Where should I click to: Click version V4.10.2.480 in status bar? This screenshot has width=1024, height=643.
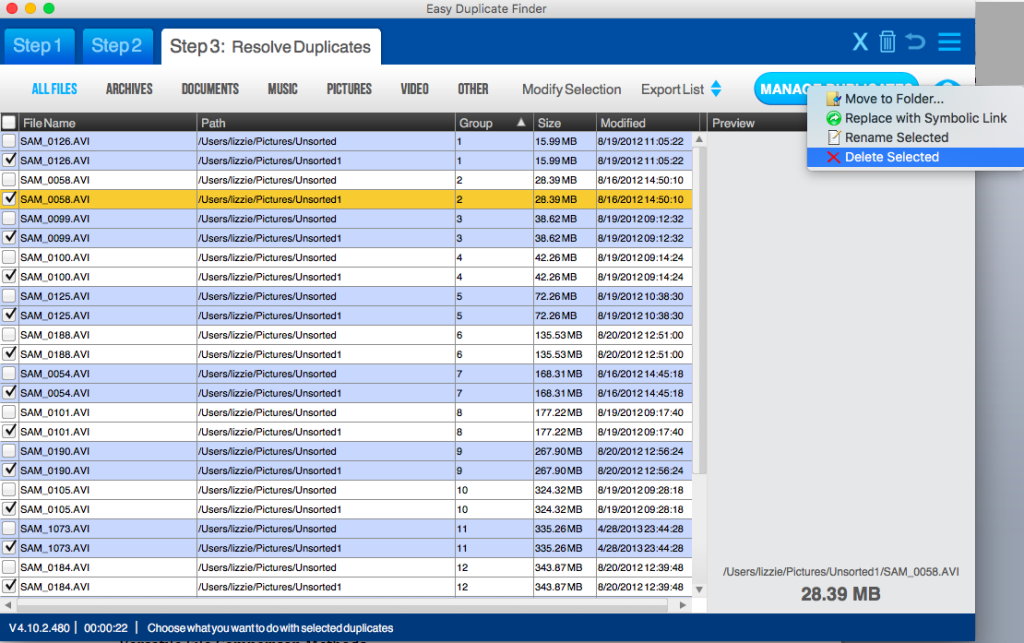39,628
